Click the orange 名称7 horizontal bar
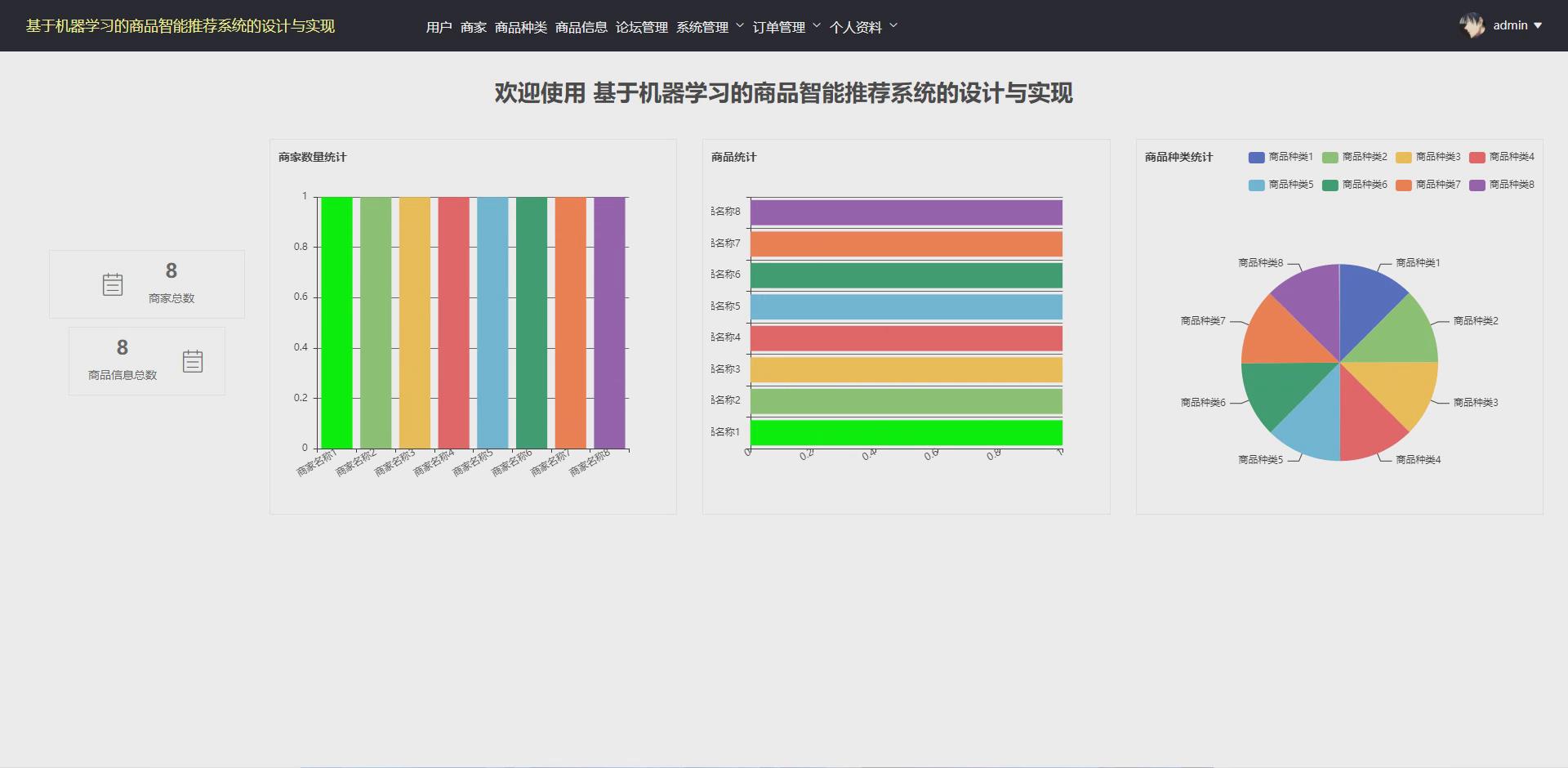This screenshot has width=1568, height=768. point(906,244)
